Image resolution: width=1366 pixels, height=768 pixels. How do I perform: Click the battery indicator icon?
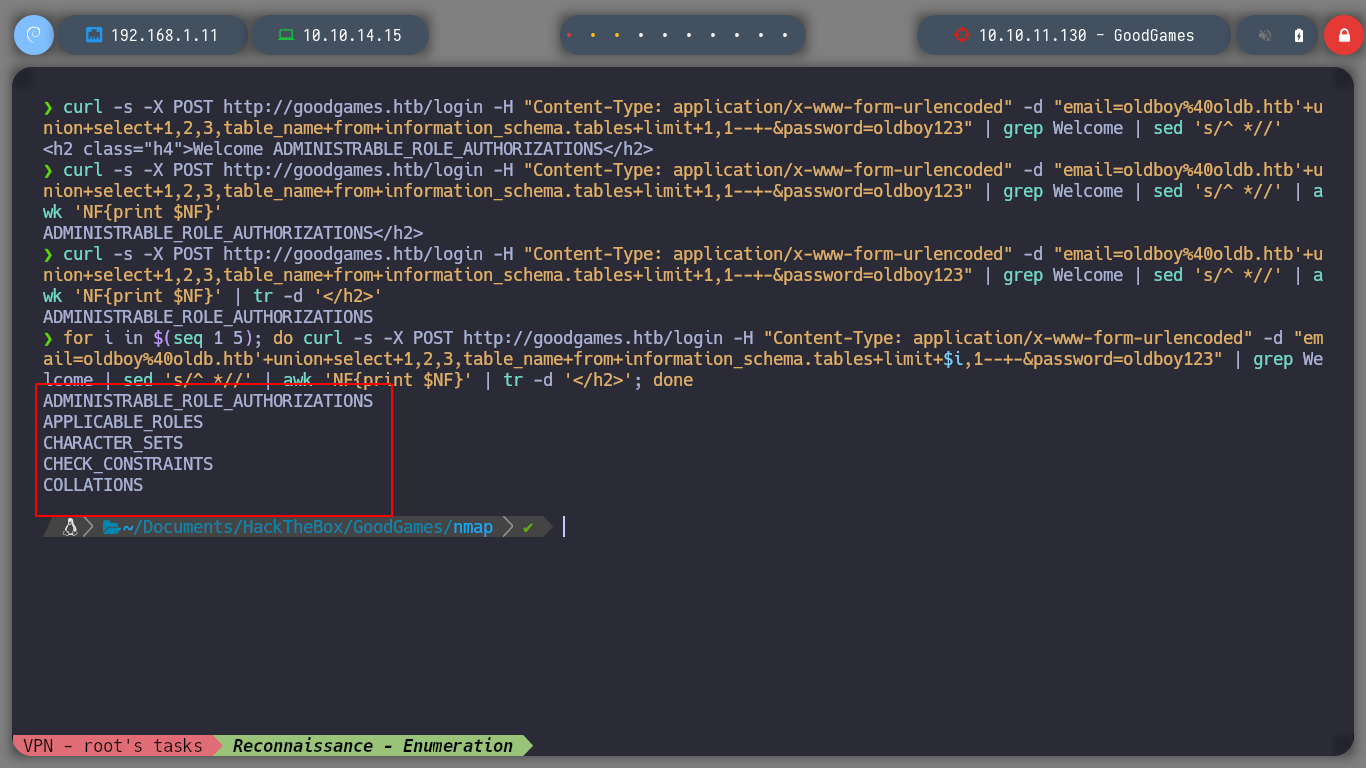point(1299,35)
